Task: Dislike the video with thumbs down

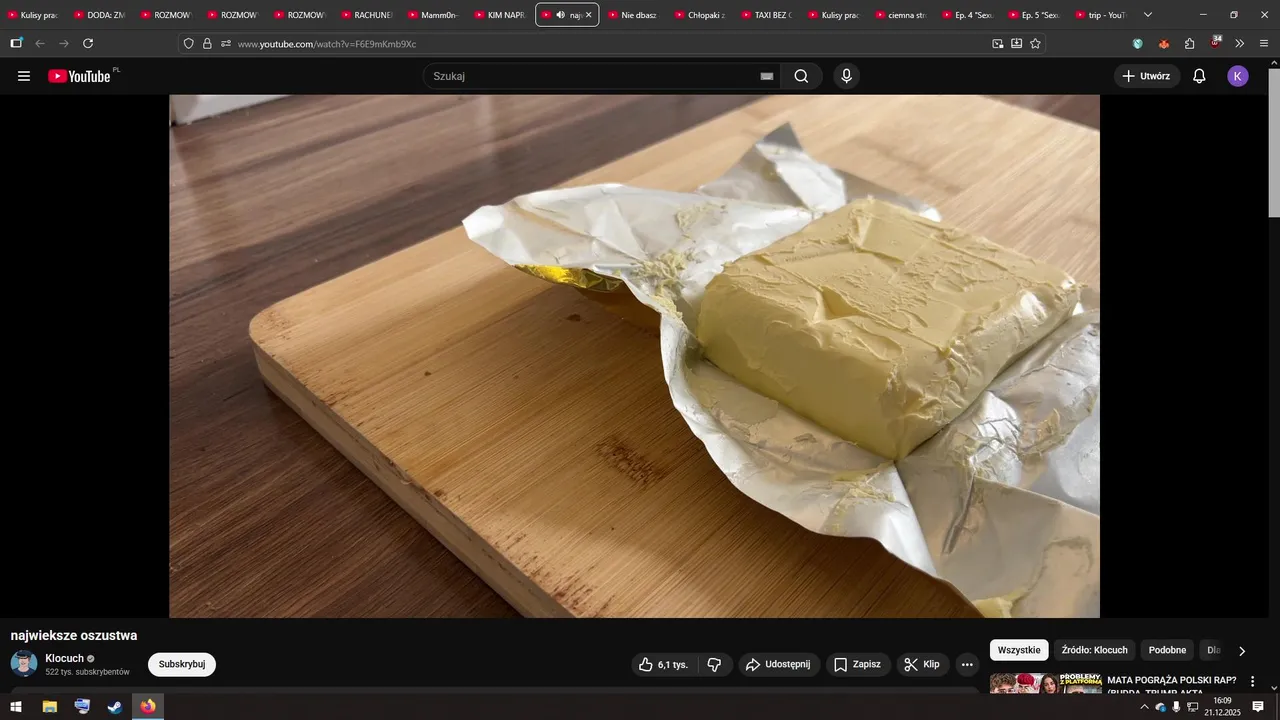Action: pos(714,664)
